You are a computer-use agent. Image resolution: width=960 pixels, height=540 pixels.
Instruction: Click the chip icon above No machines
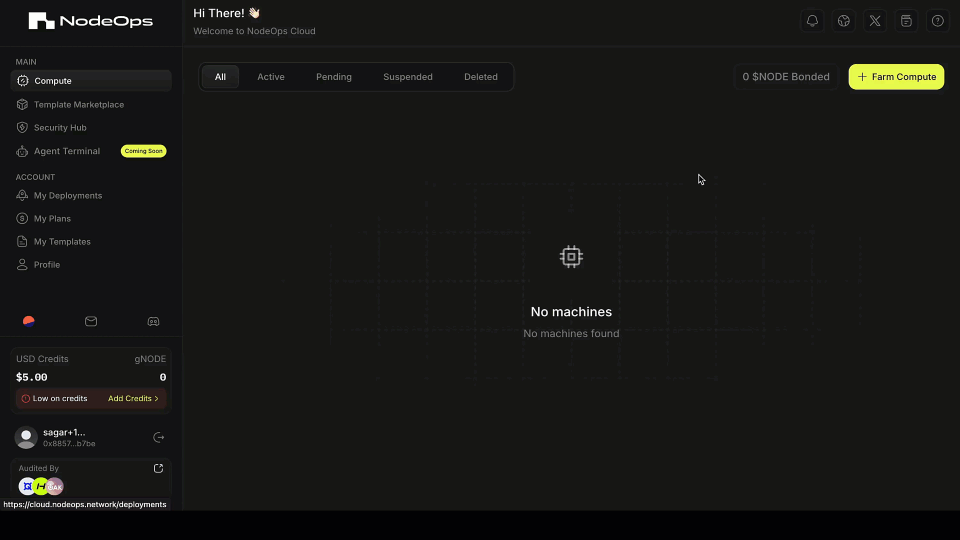[571, 257]
